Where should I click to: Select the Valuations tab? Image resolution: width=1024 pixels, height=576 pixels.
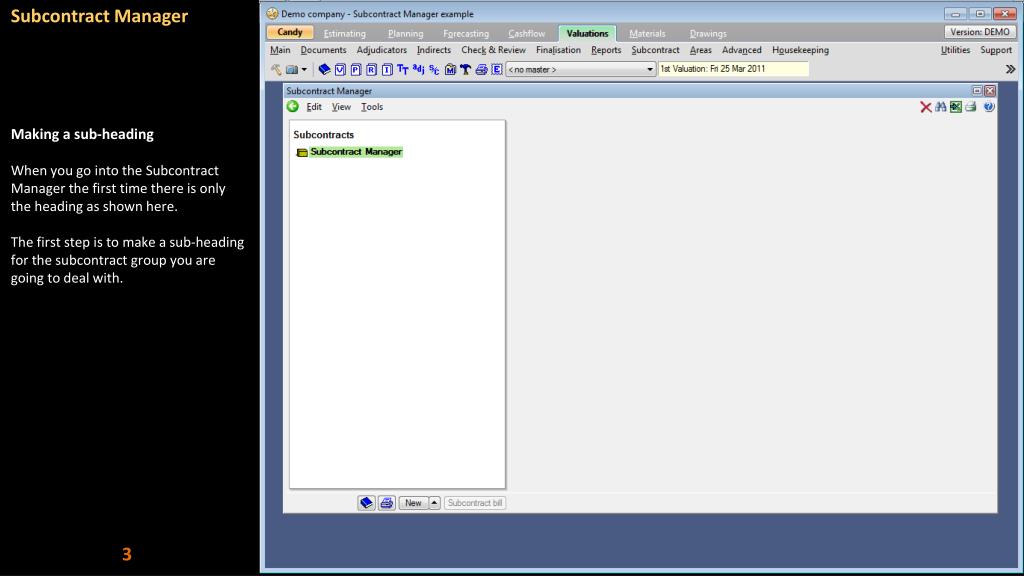coord(587,33)
